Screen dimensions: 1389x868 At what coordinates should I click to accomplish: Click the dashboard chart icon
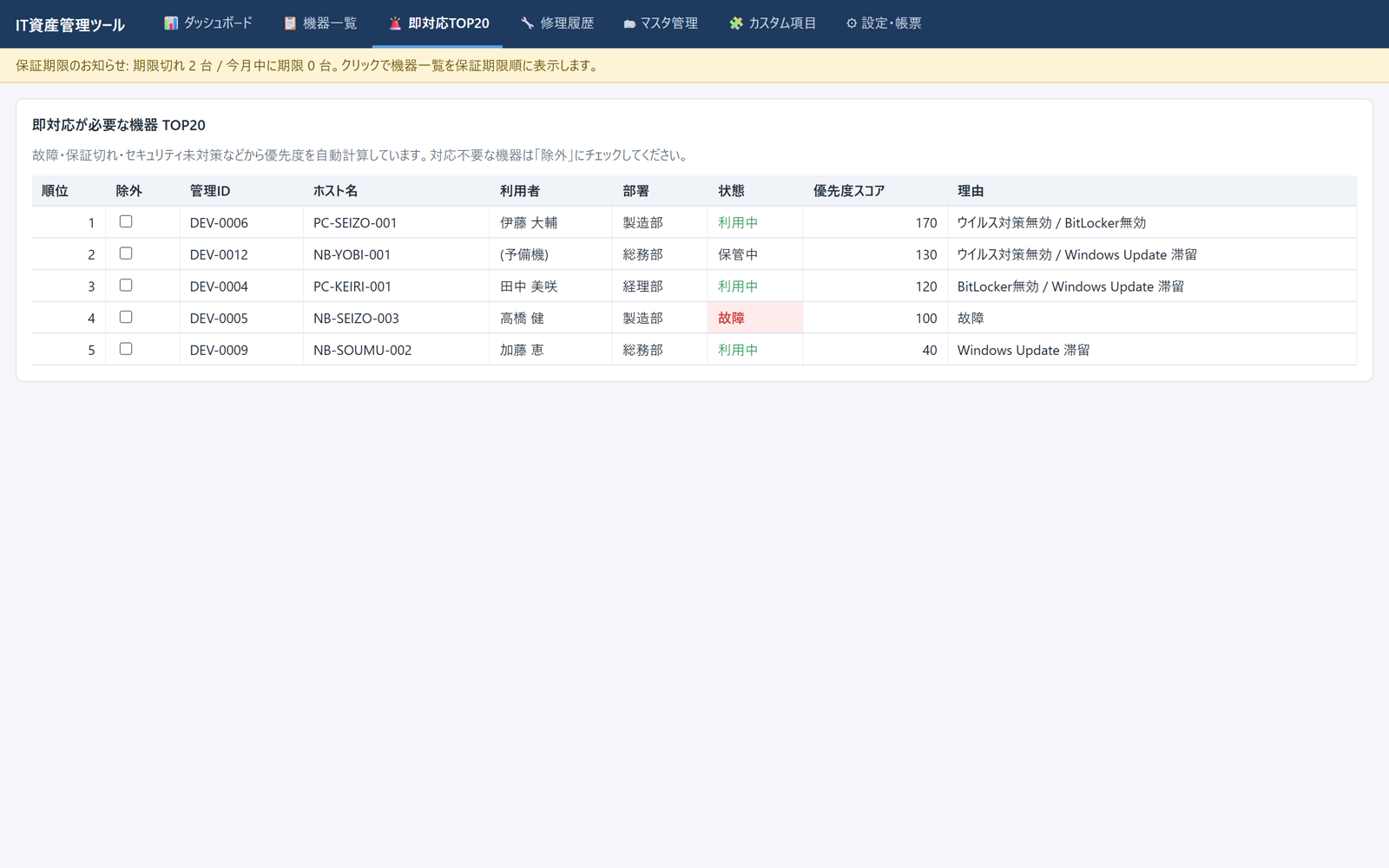pos(171,23)
